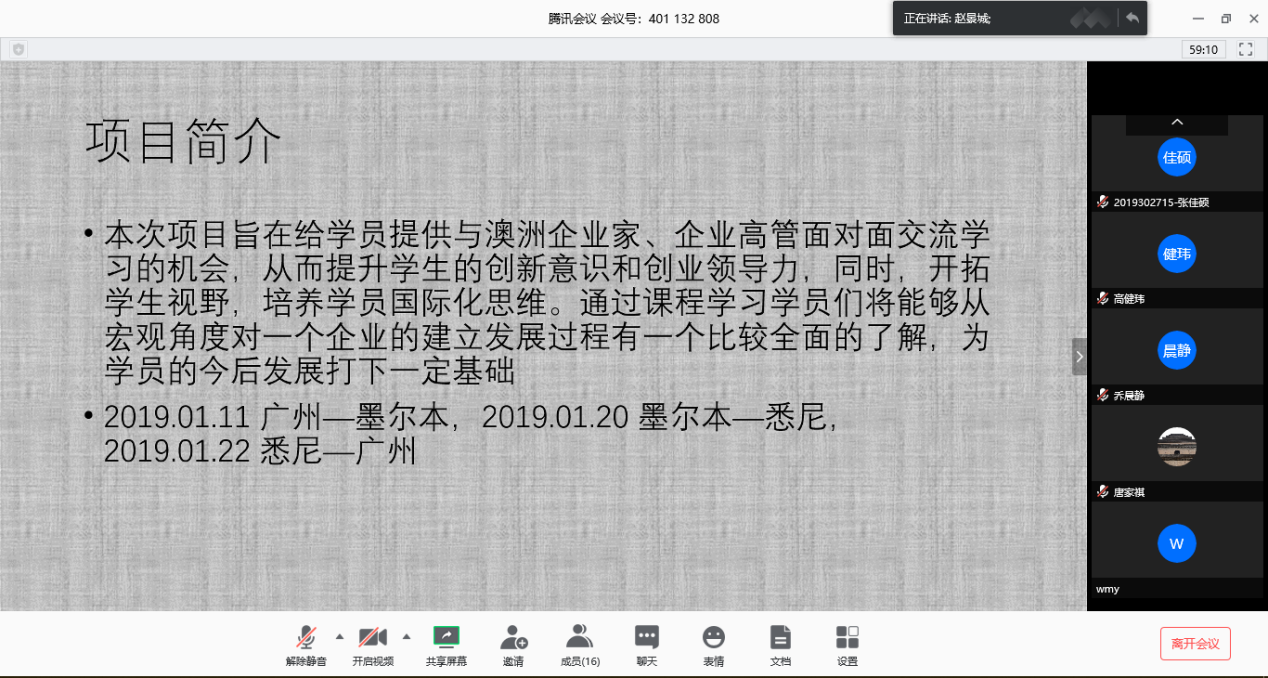Collapse the participant video sidebar

tap(1079, 356)
